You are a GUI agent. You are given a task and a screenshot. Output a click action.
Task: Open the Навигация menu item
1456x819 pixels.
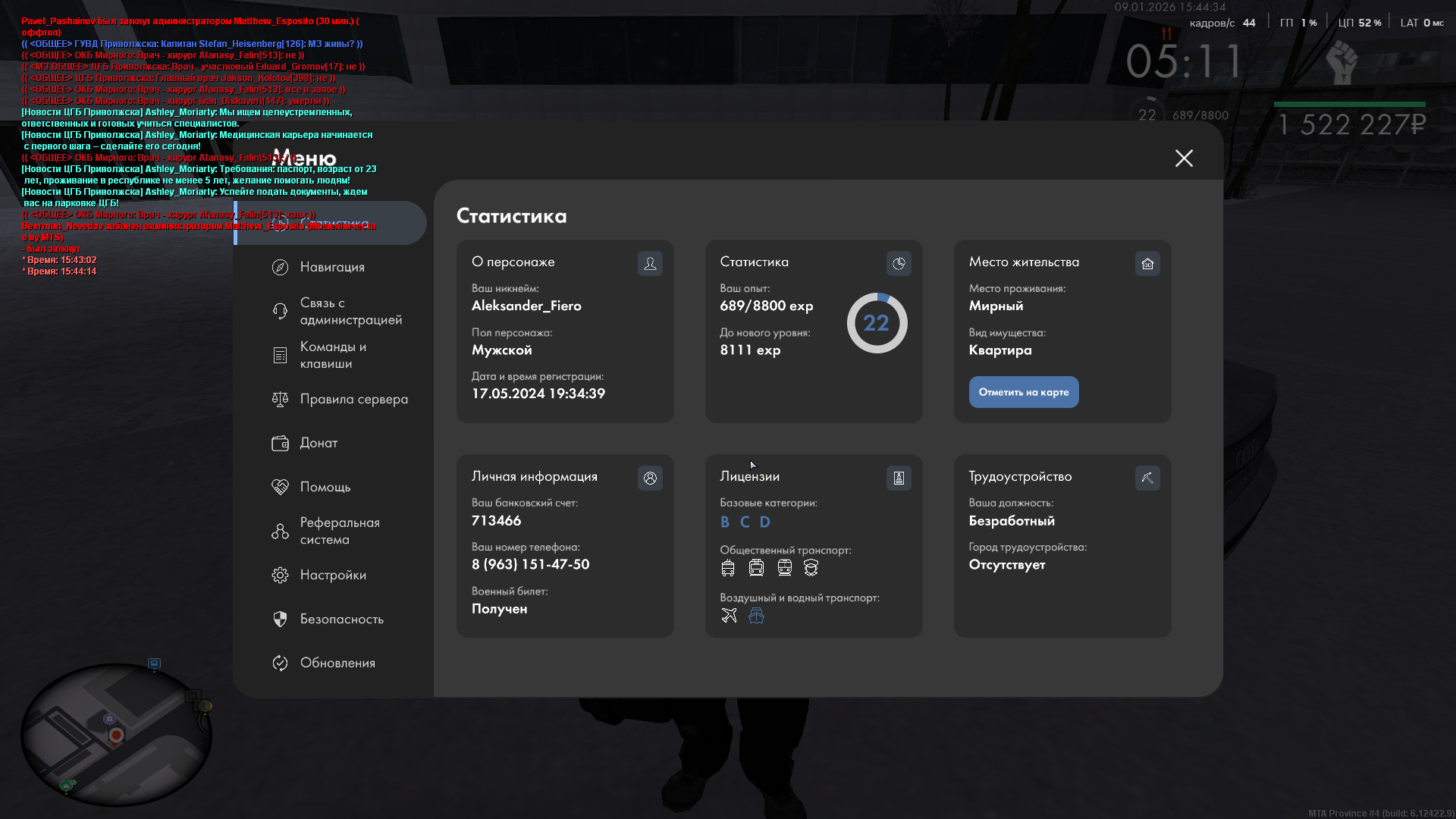click(331, 267)
